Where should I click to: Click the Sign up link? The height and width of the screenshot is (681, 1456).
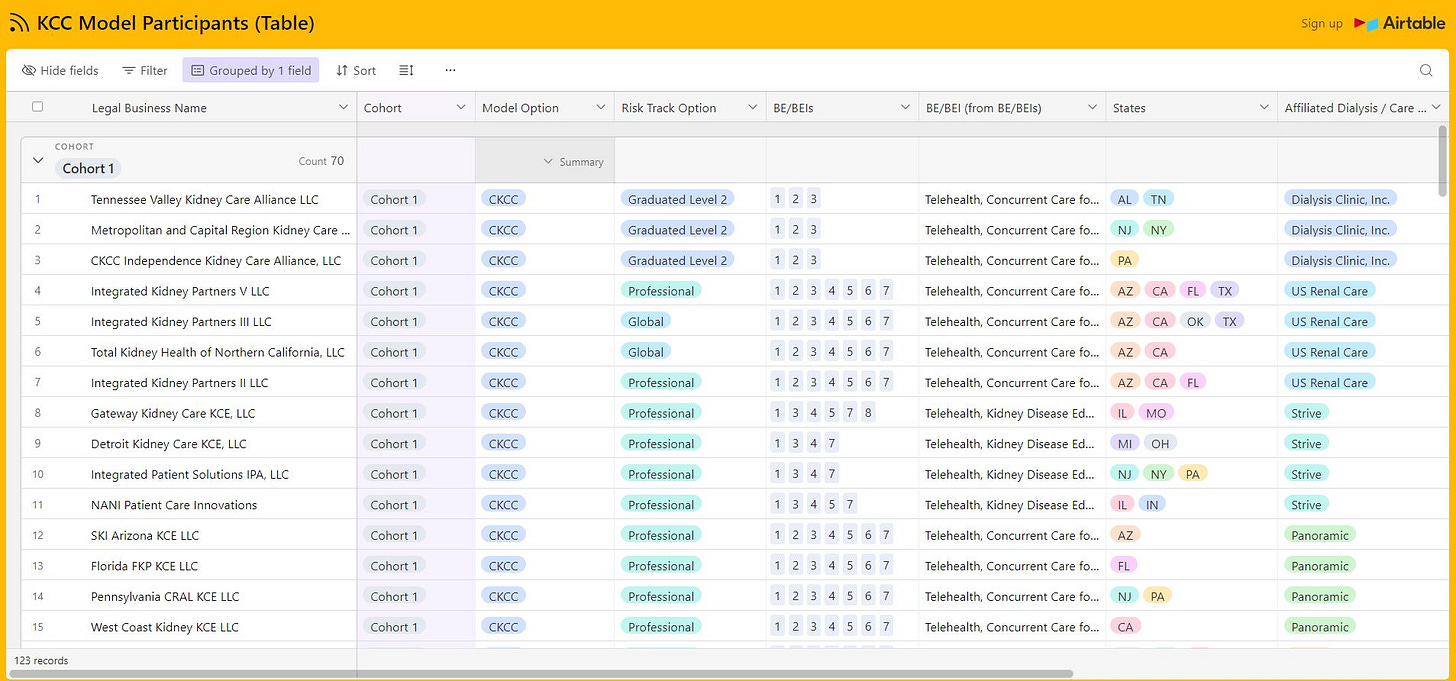click(1321, 23)
